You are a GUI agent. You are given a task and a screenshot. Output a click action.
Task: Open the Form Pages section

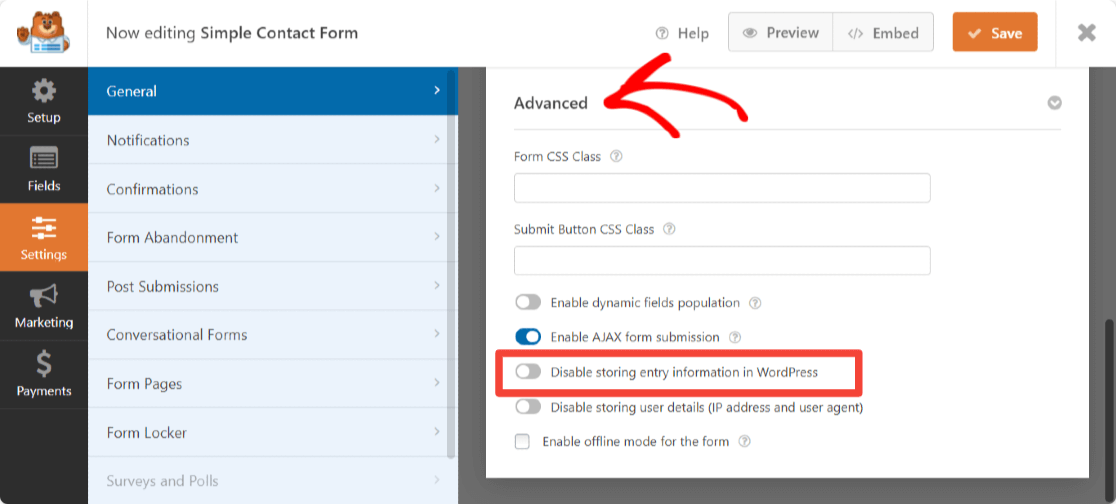pyautogui.click(x=271, y=384)
